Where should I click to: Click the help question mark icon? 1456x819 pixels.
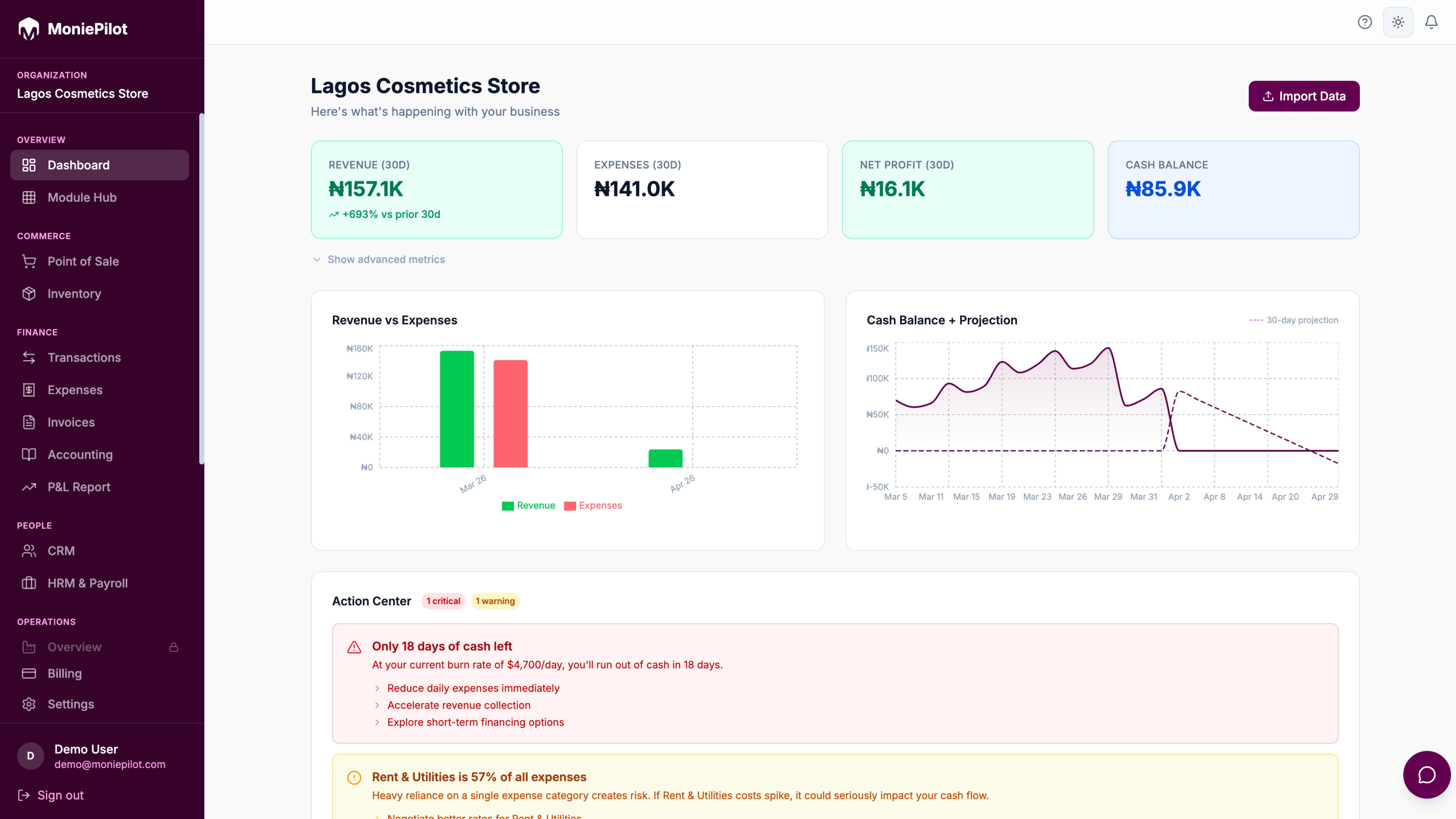(x=1365, y=22)
